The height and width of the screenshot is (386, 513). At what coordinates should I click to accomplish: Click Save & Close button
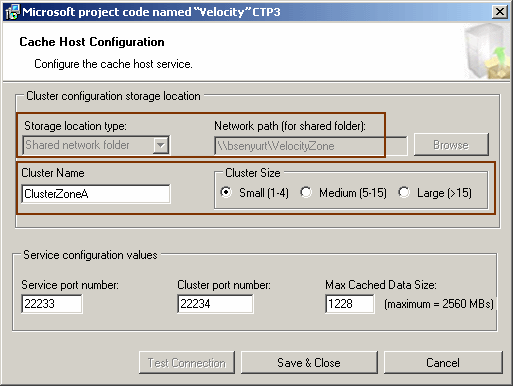coord(309,363)
